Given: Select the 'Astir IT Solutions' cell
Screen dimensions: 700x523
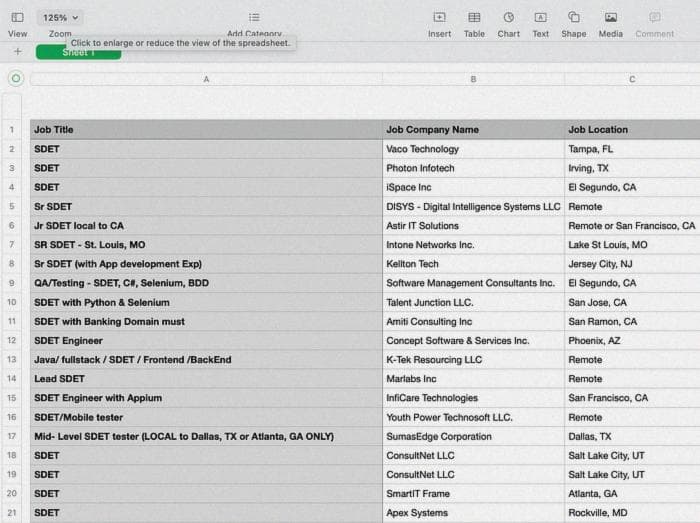Looking at the screenshot, I should click(x=473, y=226).
